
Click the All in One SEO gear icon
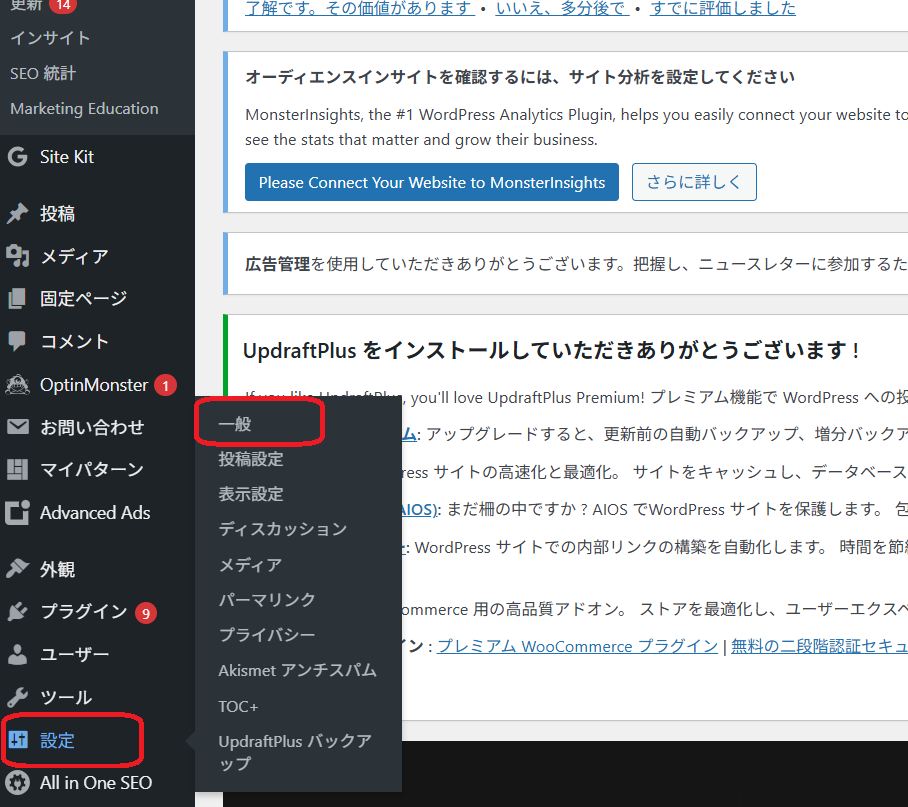click(18, 783)
